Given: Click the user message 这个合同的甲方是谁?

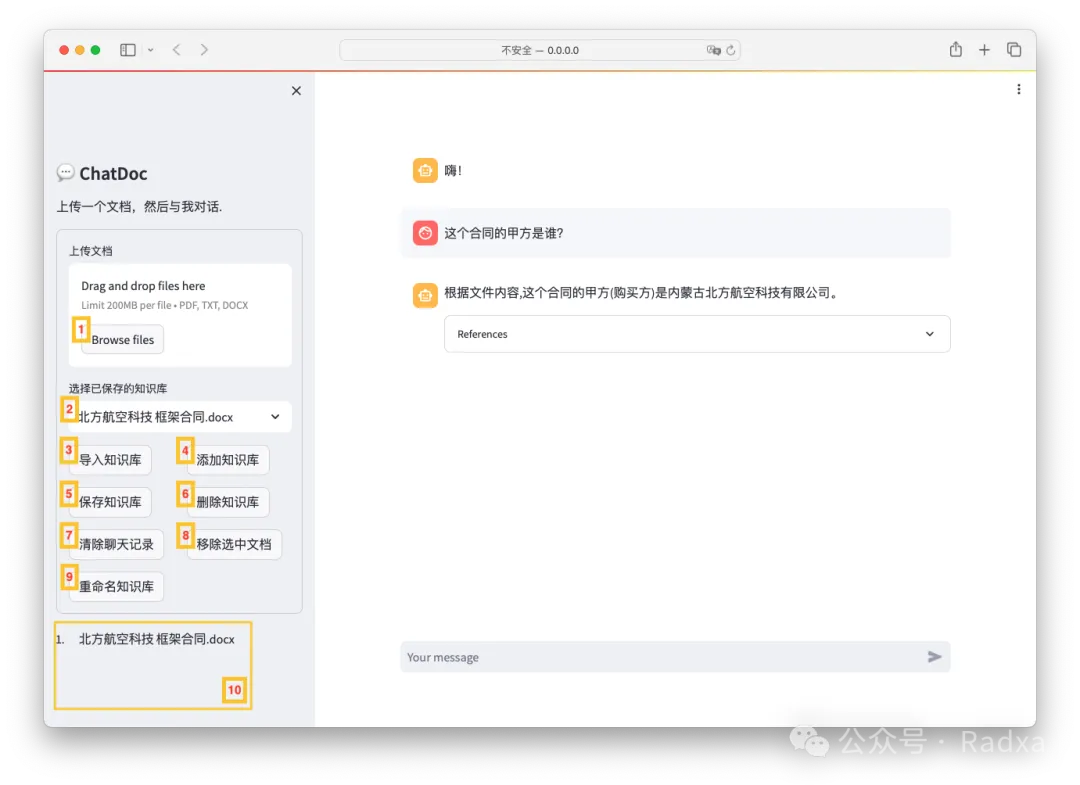Looking at the screenshot, I should pos(503,233).
